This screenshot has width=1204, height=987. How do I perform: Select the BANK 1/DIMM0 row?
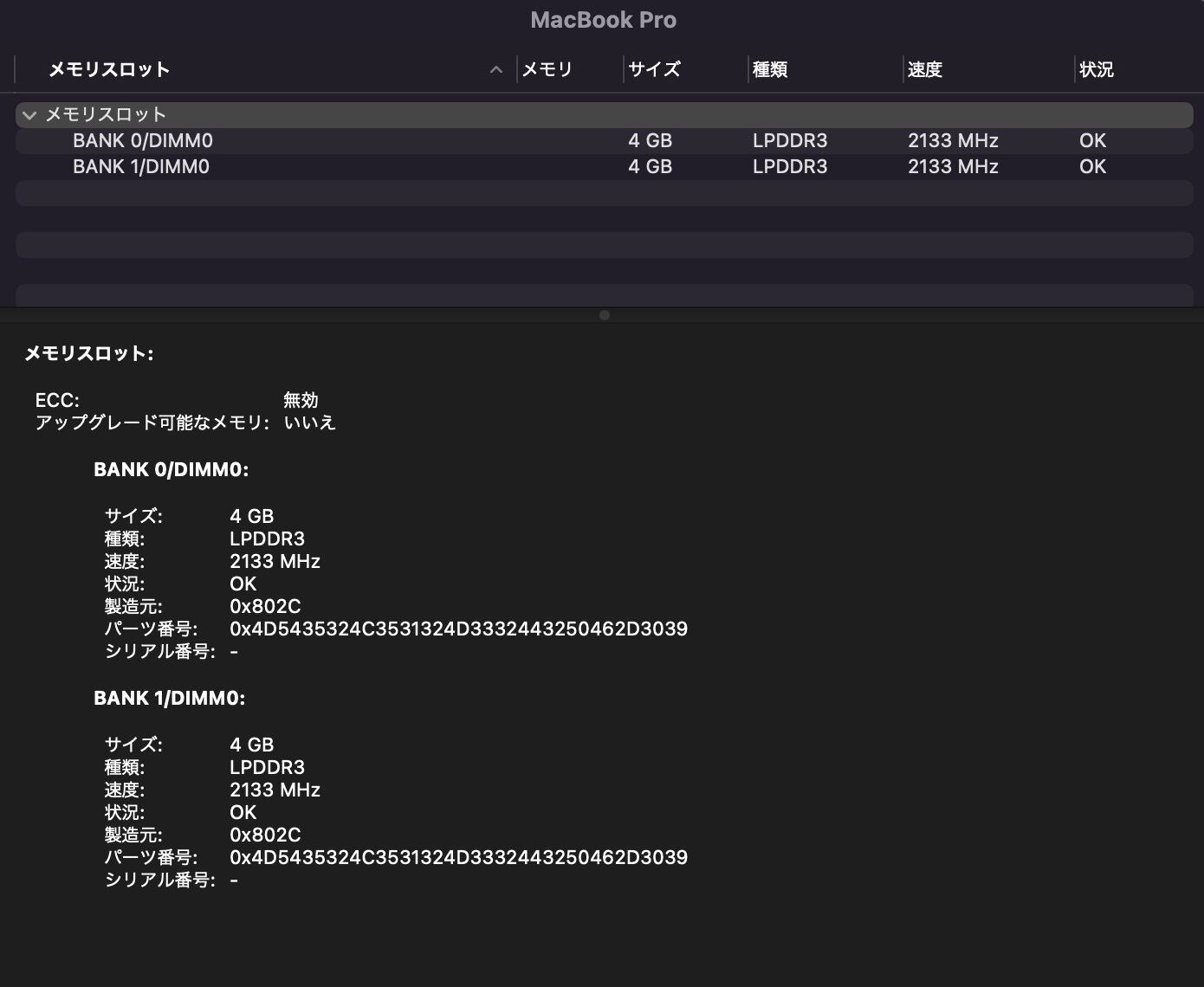coord(141,167)
